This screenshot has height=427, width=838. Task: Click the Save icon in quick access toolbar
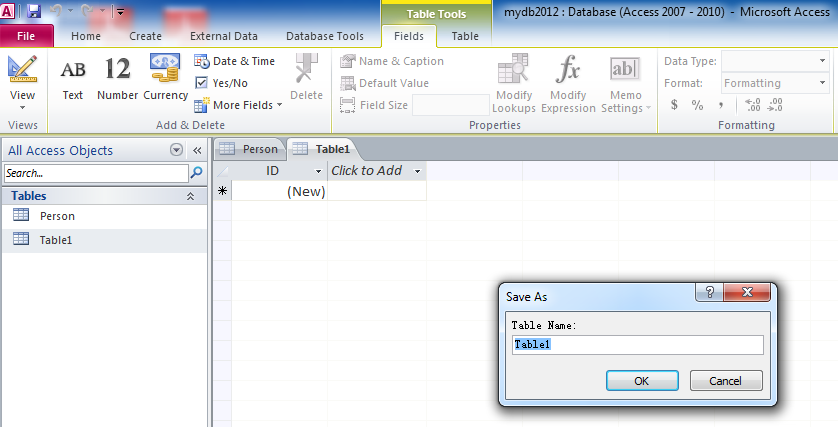pyautogui.click(x=34, y=11)
